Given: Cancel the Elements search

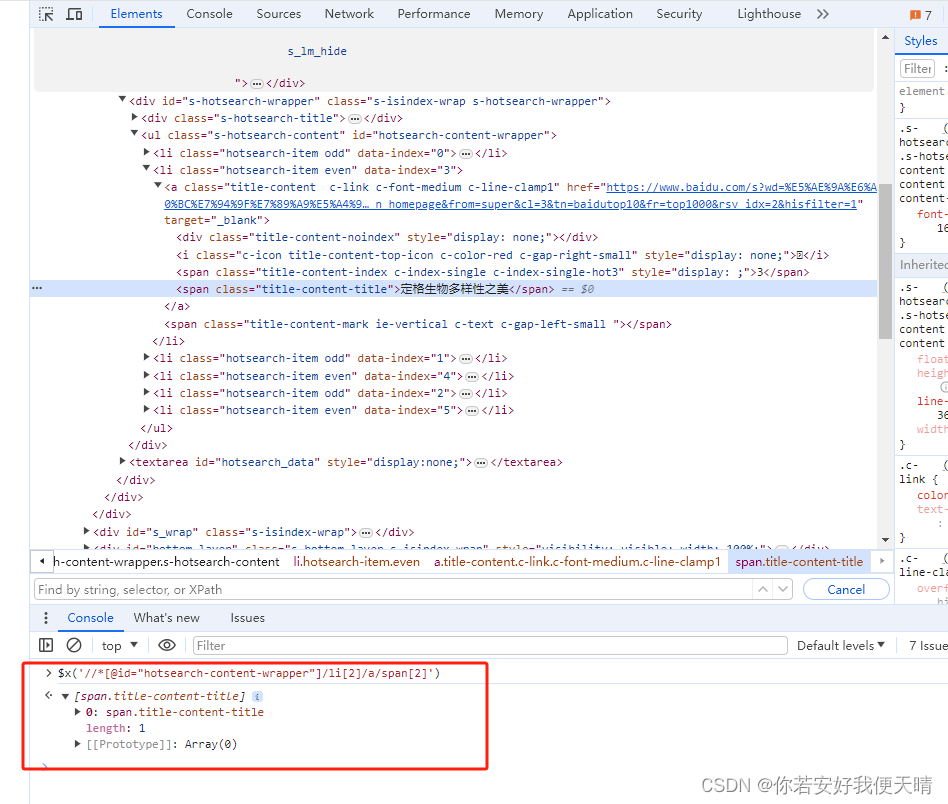Looking at the screenshot, I should [x=846, y=589].
